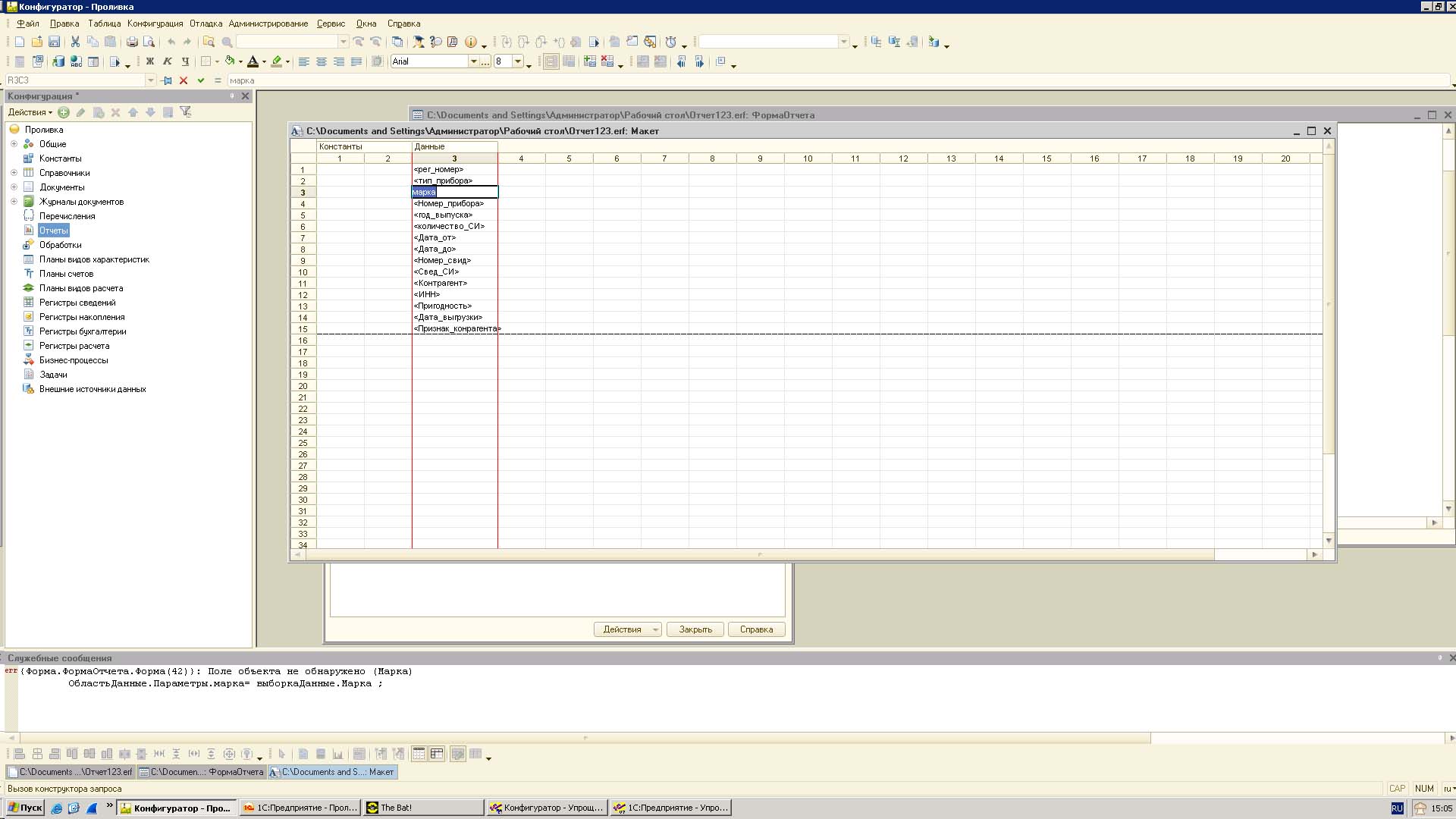Select the <Контрагент> cell
Image resolution: width=1456 pixels, height=819 pixels.
[x=454, y=284]
